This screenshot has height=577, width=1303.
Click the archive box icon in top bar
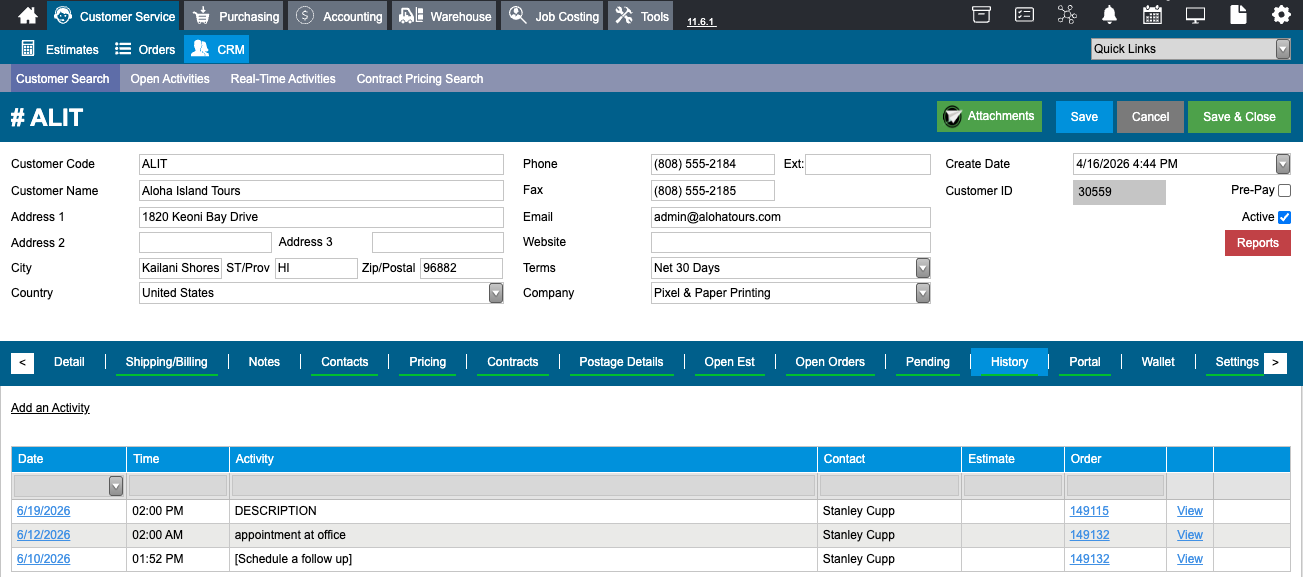[981, 15]
